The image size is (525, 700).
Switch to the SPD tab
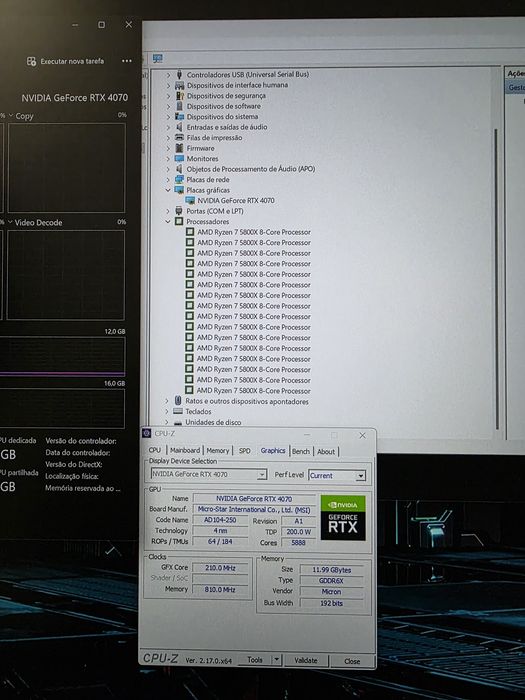click(245, 451)
